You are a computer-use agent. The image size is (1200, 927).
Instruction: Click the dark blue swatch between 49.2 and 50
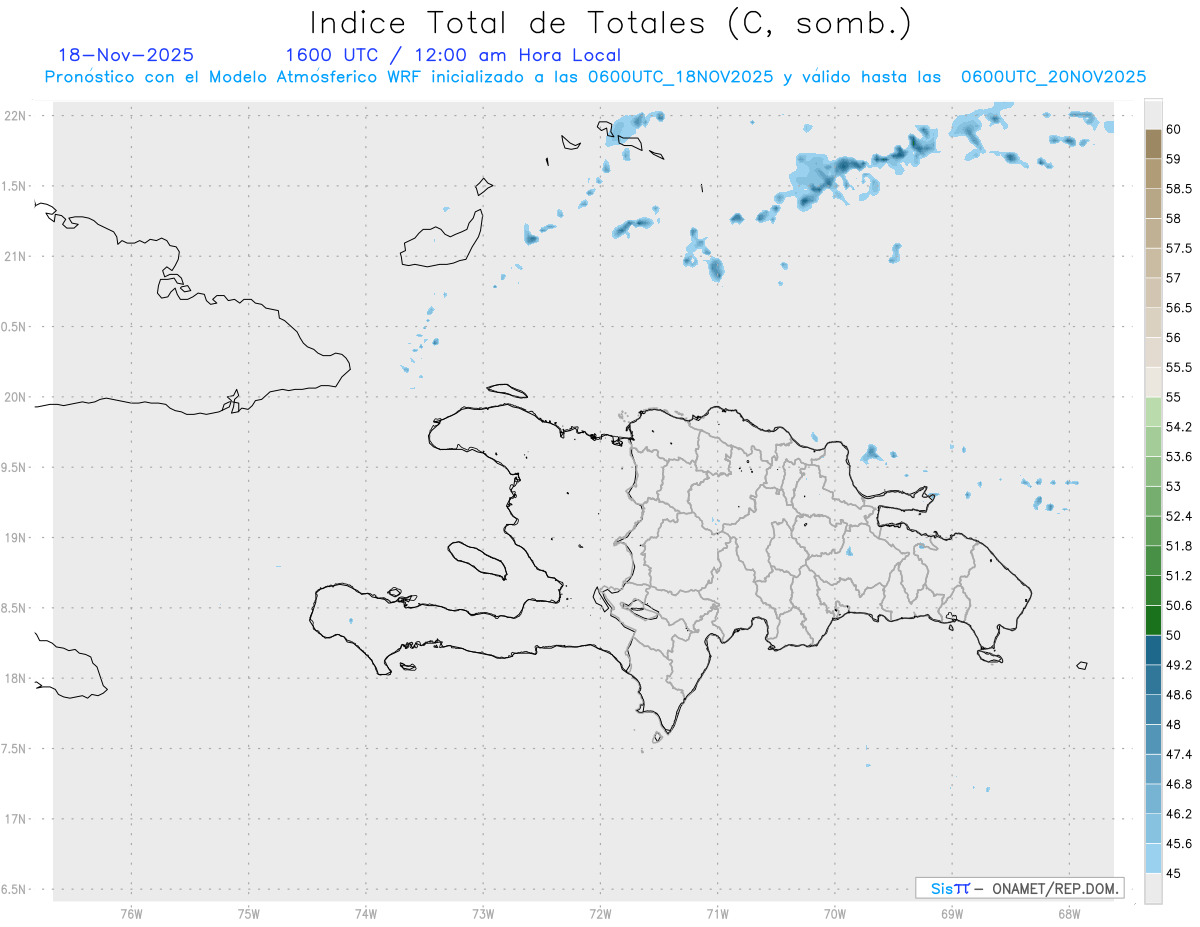click(x=1153, y=650)
